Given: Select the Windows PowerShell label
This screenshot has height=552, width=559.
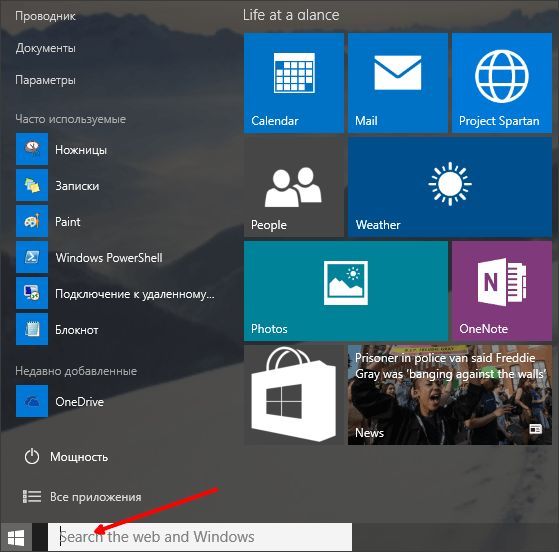Looking at the screenshot, I should (109, 258).
